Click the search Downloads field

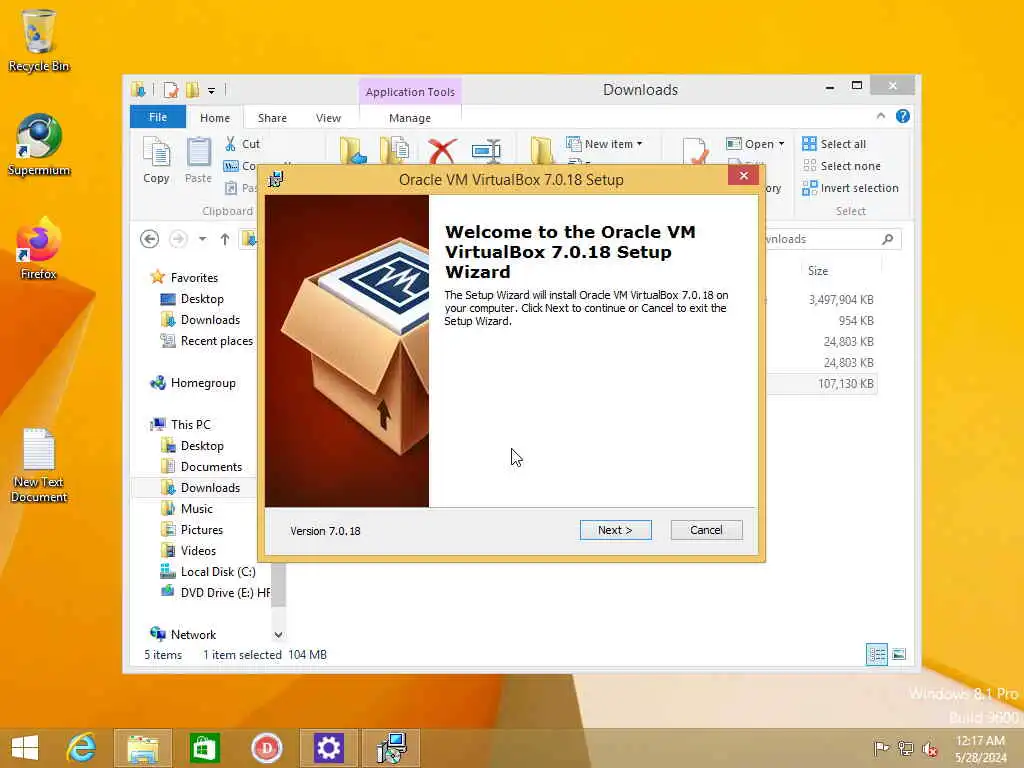click(833, 239)
